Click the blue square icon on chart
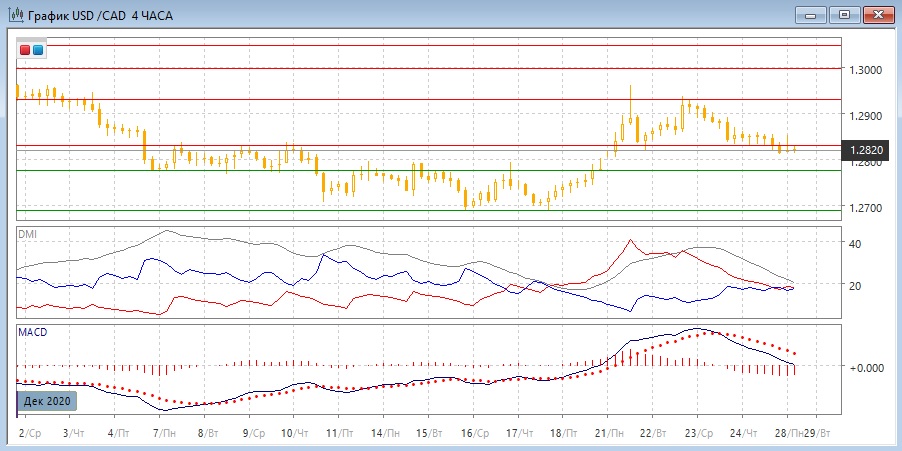This screenshot has height=451, width=902. point(38,49)
